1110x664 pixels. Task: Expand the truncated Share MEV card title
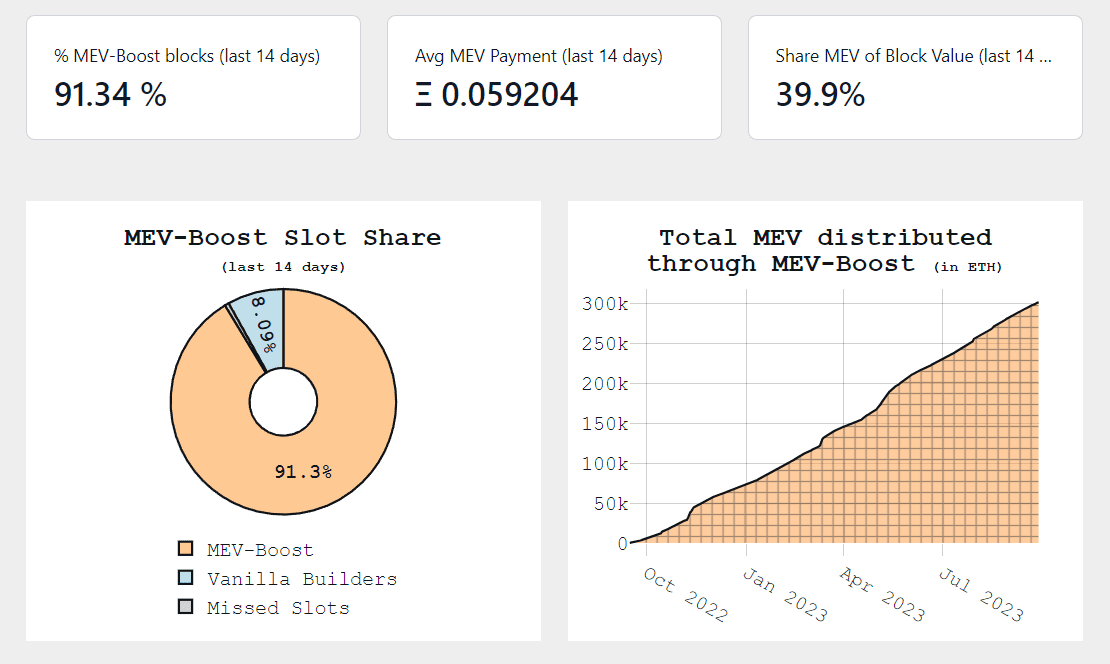914,56
